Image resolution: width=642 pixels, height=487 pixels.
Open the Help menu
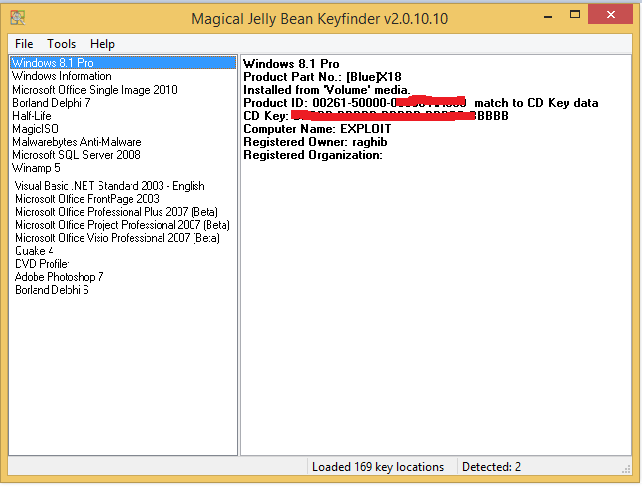pyautogui.click(x=102, y=44)
